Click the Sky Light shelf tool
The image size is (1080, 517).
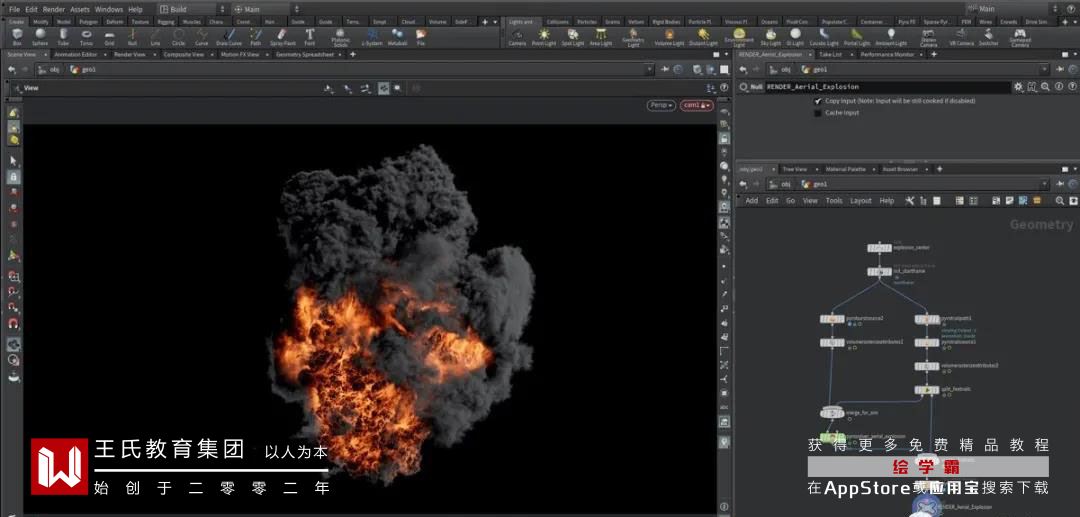point(771,37)
